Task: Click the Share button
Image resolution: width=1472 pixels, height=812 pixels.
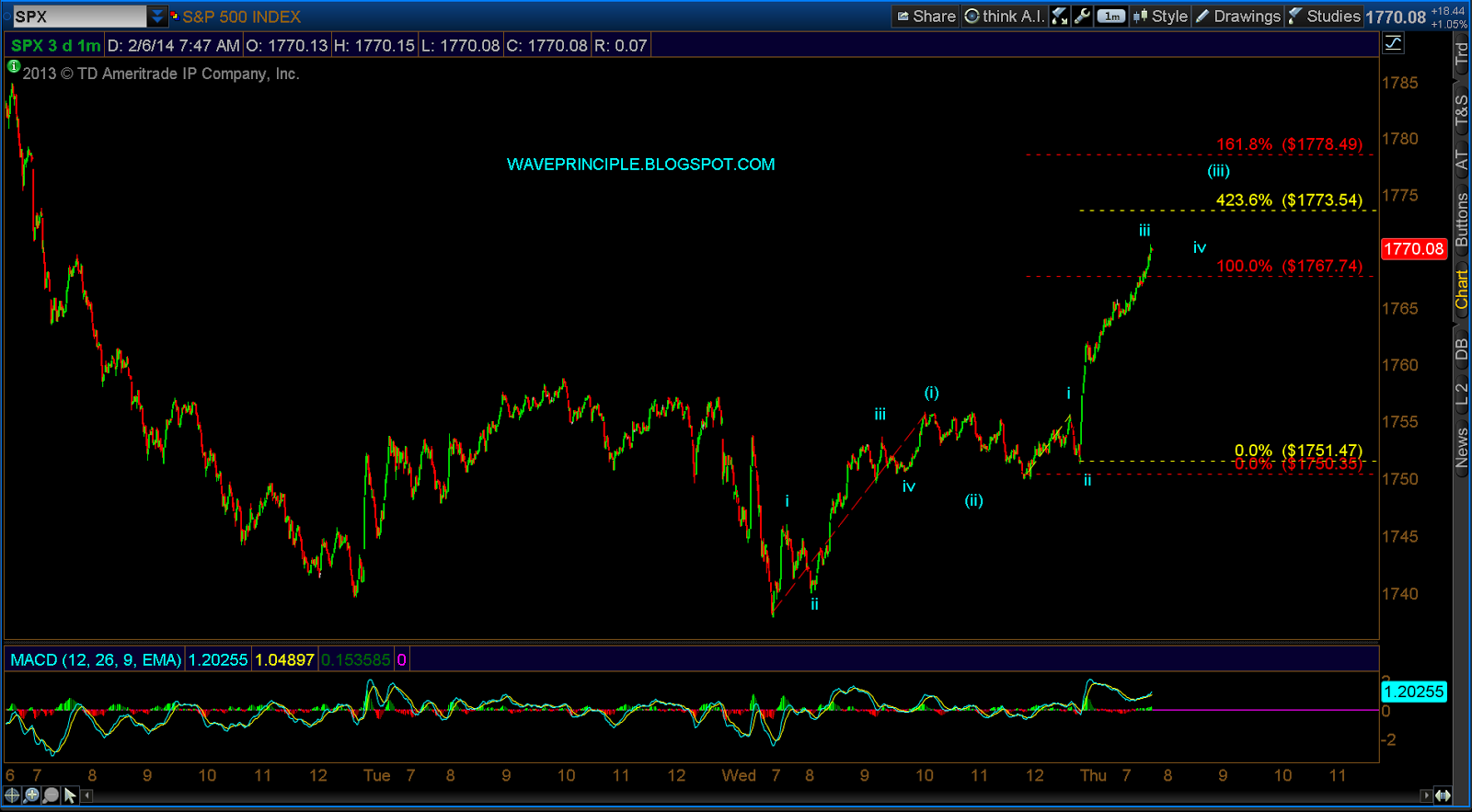Action: click(926, 16)
